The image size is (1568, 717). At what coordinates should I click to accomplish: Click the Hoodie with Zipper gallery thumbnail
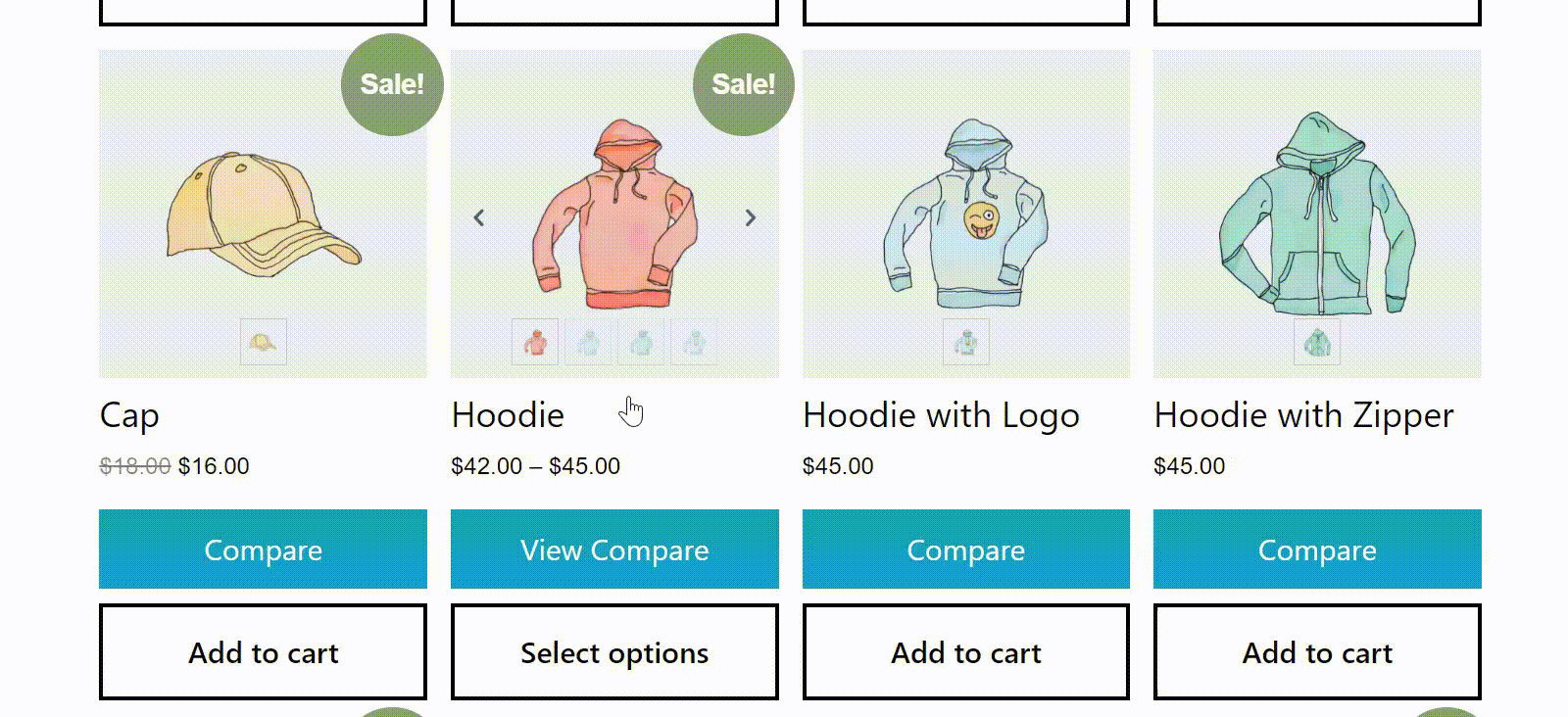tap(1317, 342)
